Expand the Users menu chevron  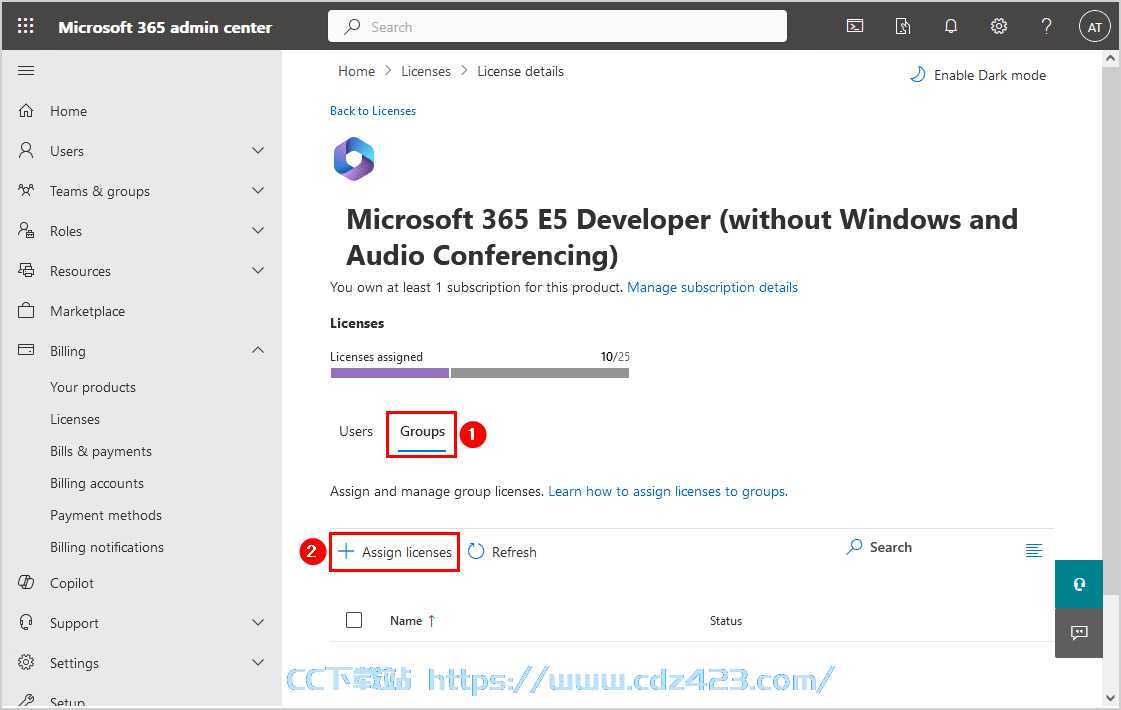click(258, 150)
